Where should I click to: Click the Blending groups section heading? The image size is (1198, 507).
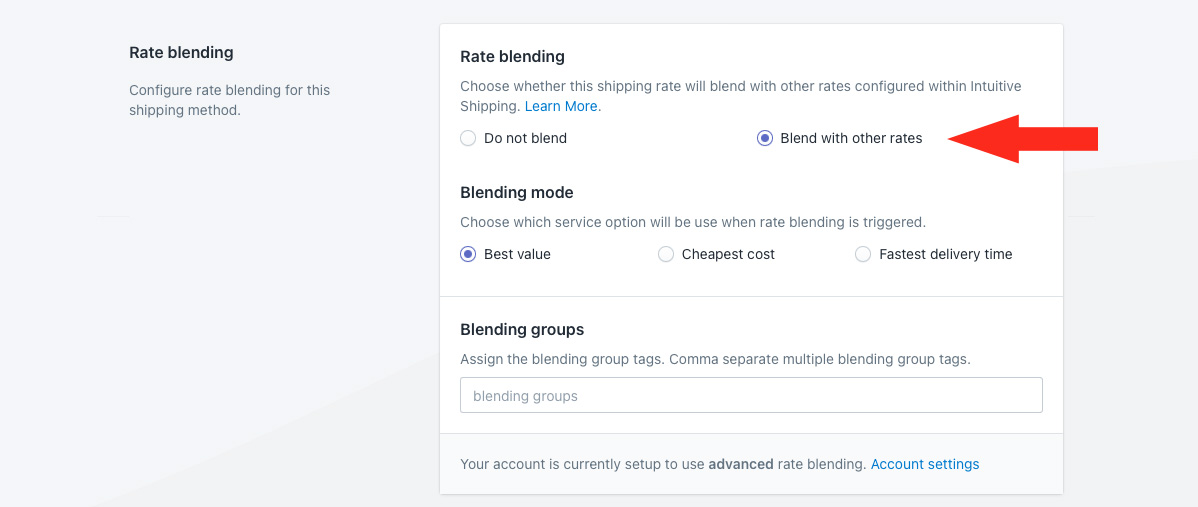[522, 329]
